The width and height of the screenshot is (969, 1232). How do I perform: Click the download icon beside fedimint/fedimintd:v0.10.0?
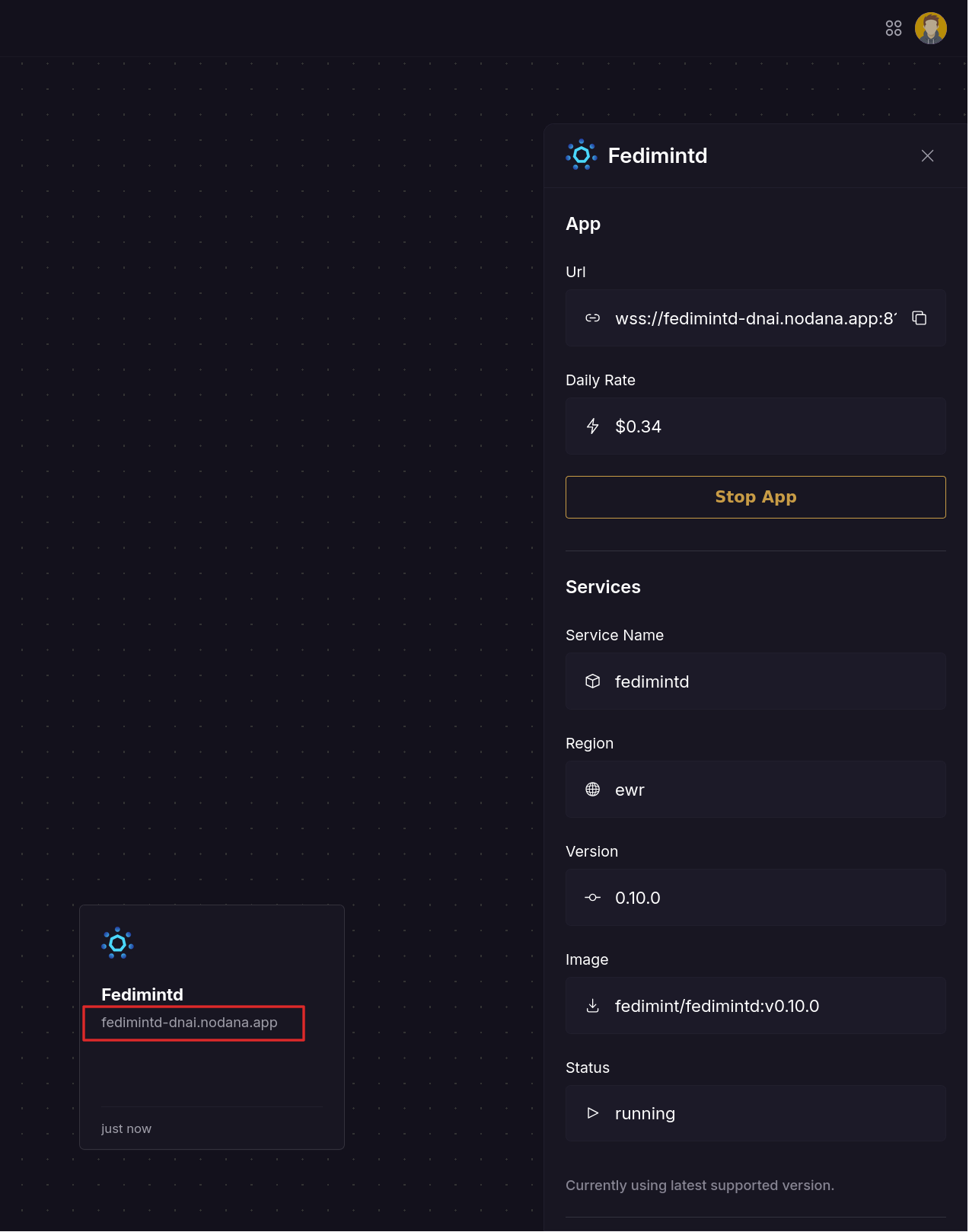pos(592,1006)
